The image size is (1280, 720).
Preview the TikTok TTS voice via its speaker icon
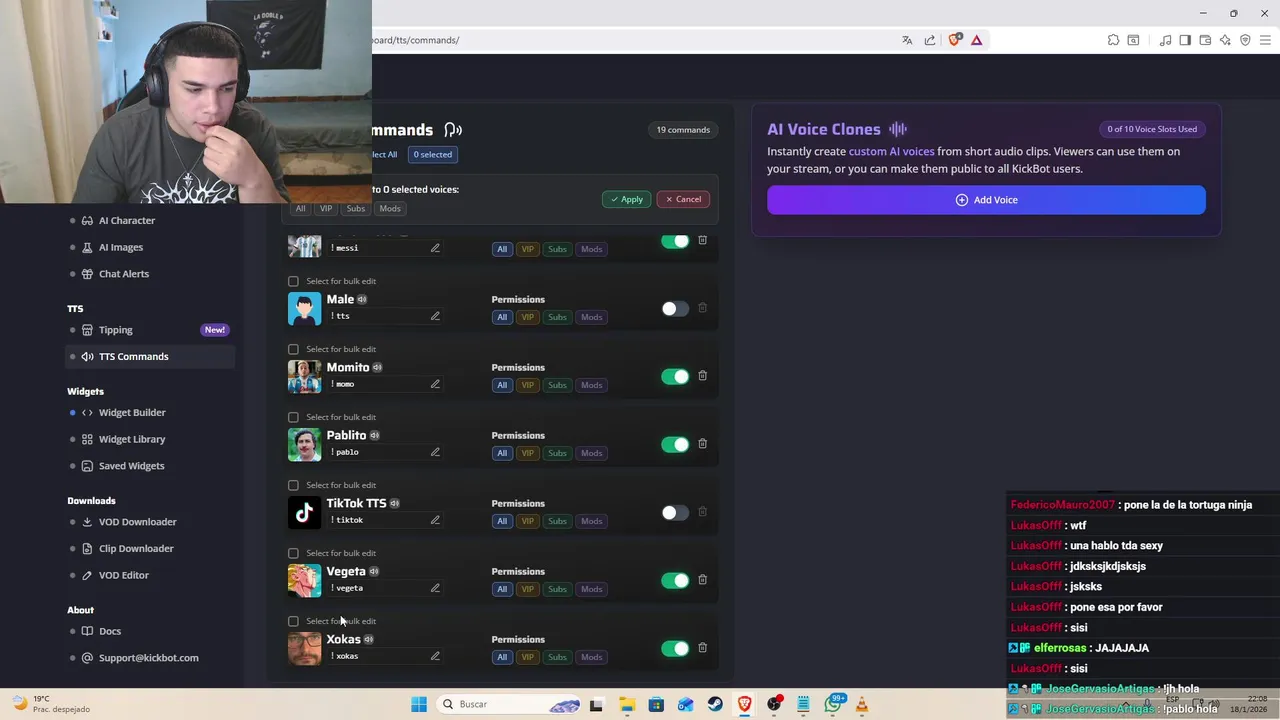(394, 503)
